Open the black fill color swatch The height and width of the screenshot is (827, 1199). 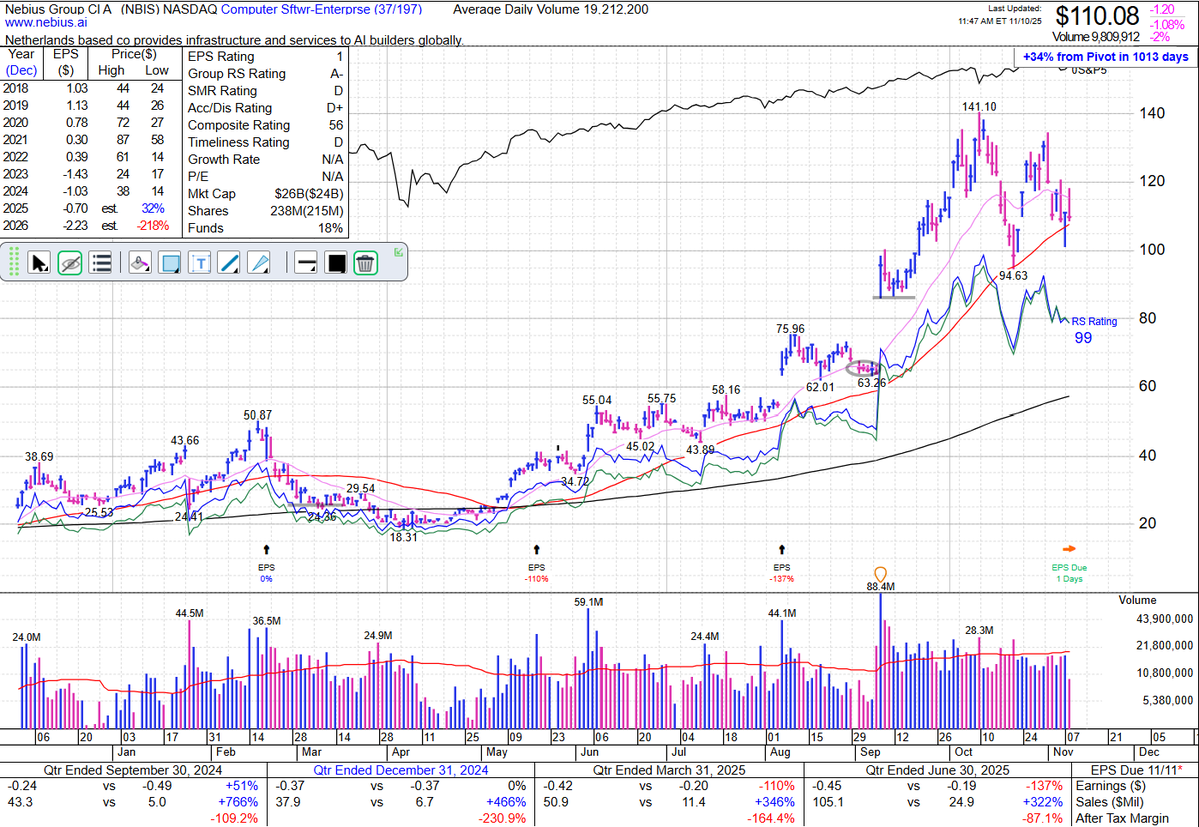336,262
